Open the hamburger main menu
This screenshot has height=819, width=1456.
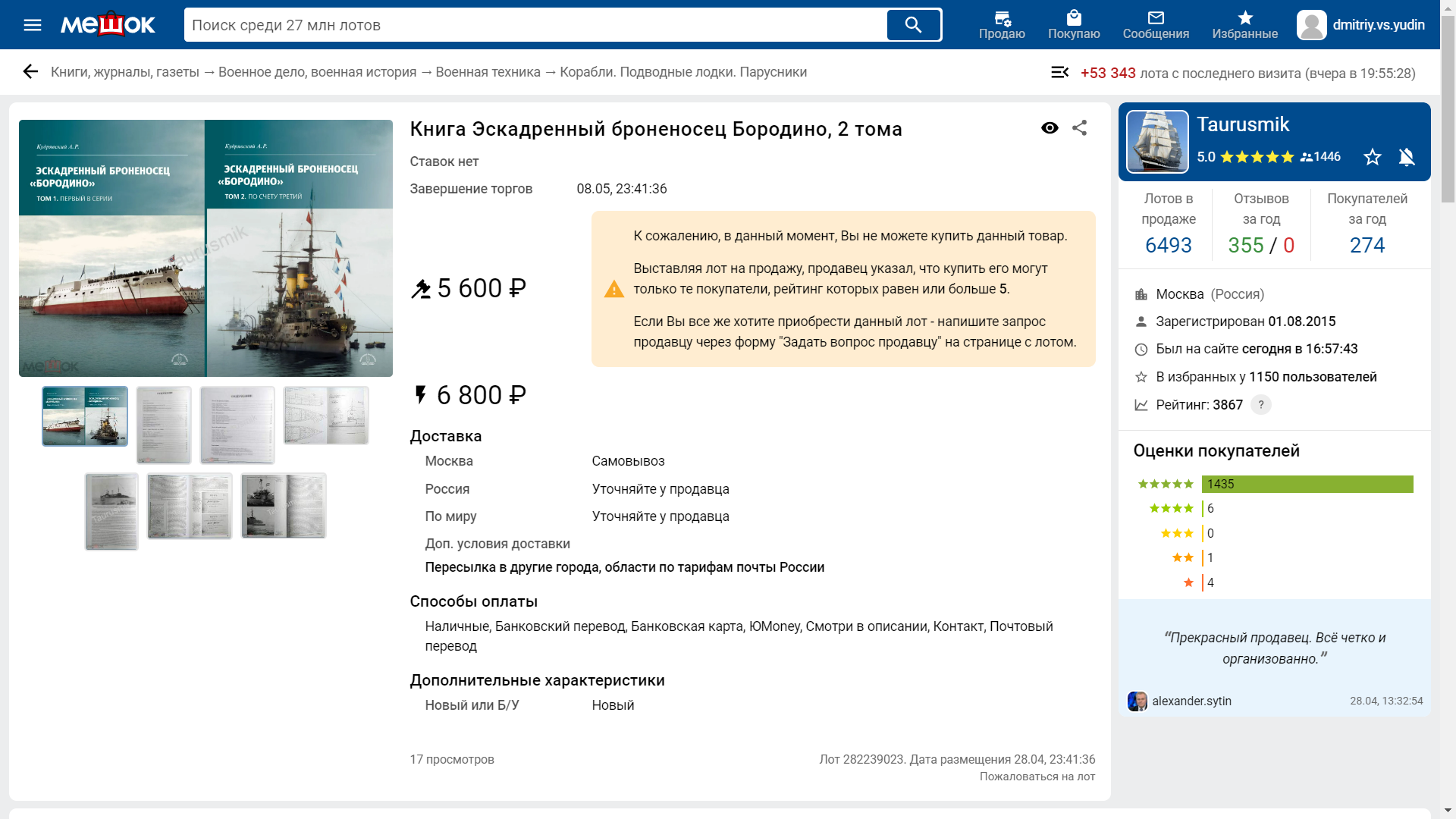click(33, 25)
